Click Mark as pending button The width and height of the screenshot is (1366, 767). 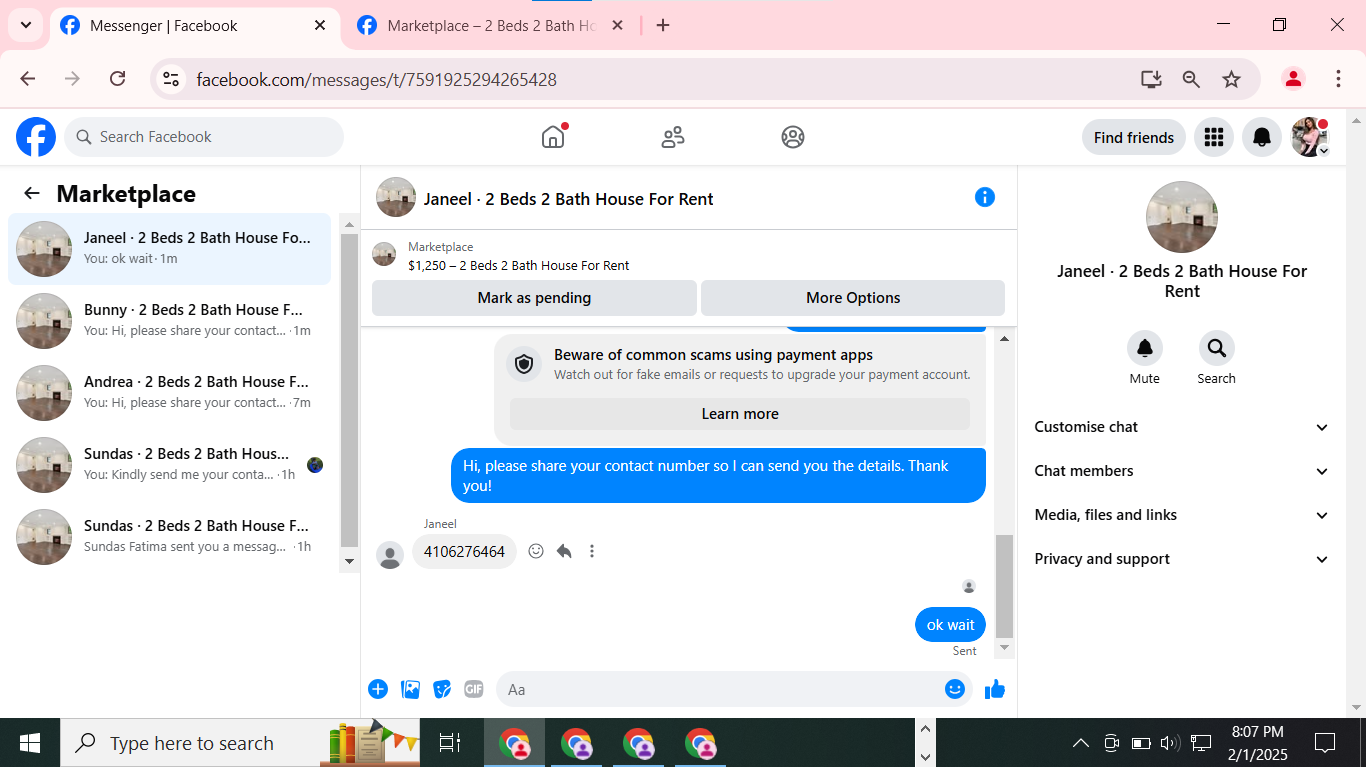coord(534,298)
